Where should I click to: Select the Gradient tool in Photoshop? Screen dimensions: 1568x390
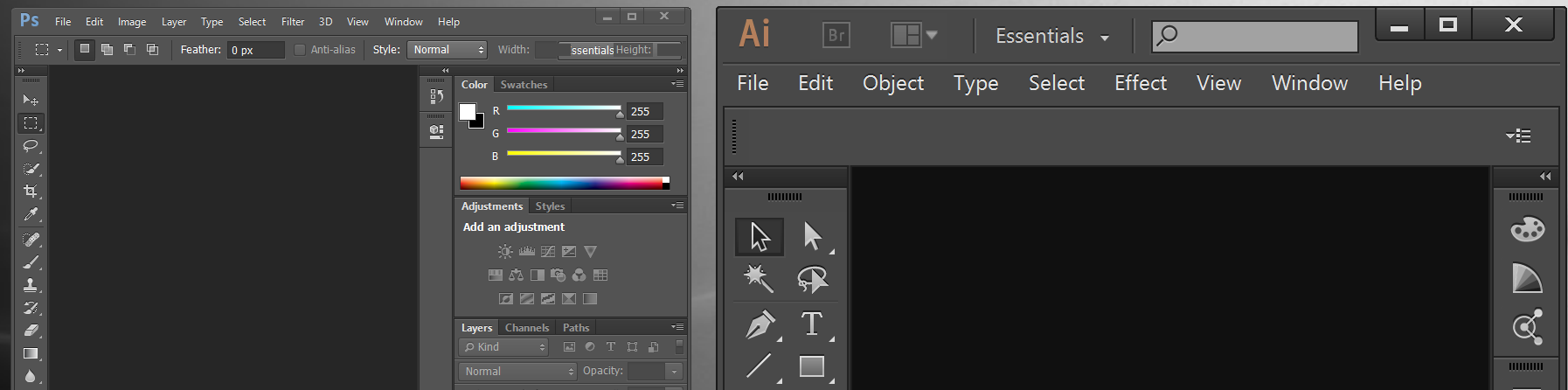[31, 353]
